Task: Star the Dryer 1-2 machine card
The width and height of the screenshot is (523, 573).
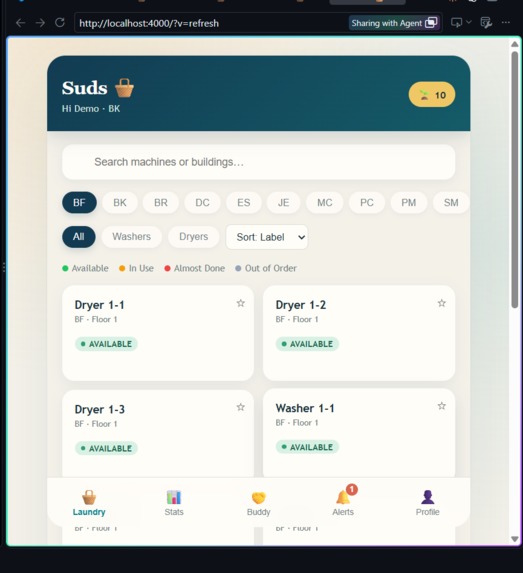Action: point(441,303)
